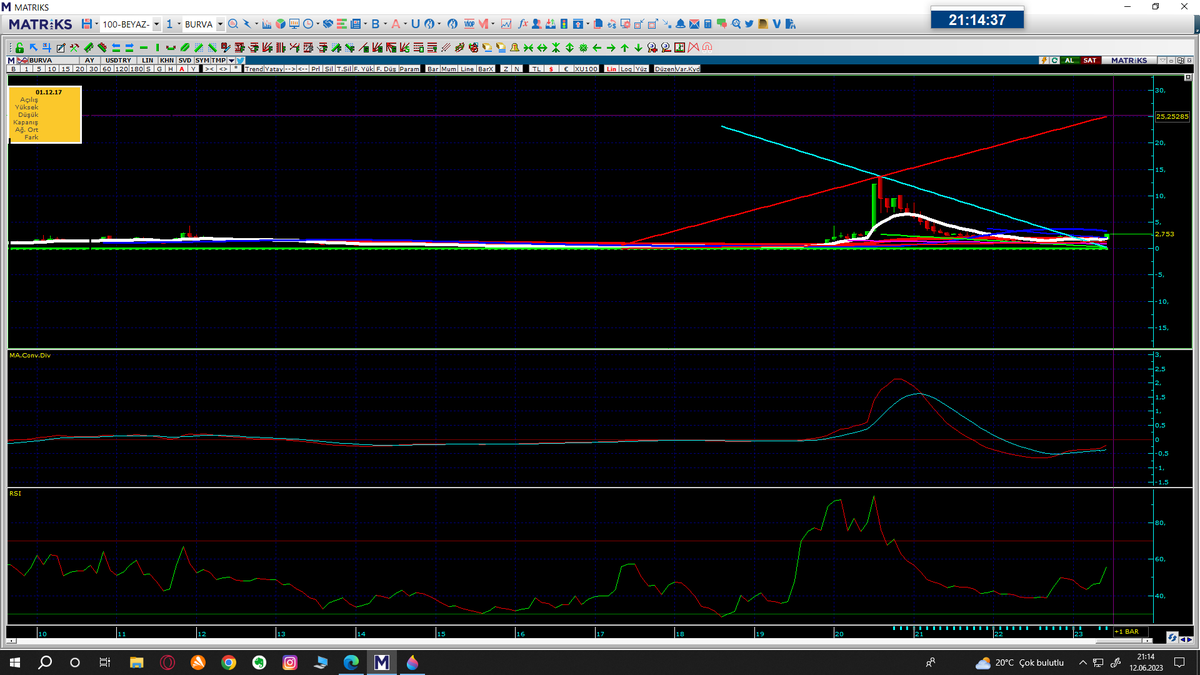Select the 15 minute period button
This screenshot has width=1200, height=675.
pos(65,69)
